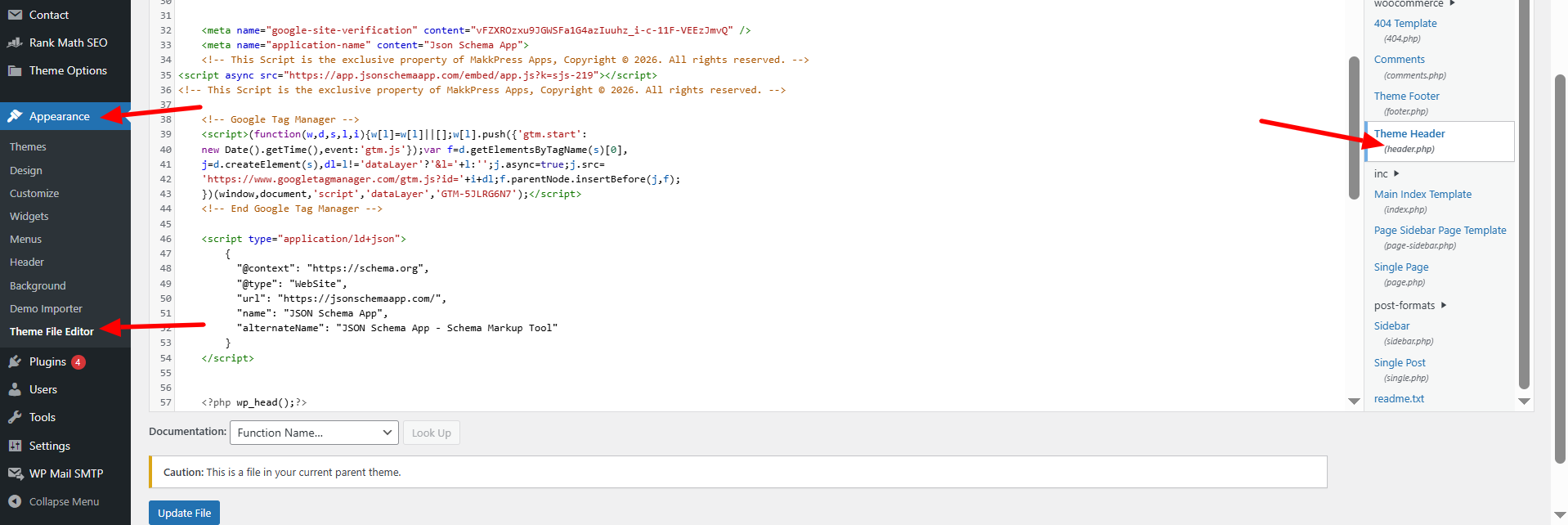Click the Users person icon
Viewport: 1568px width, 525px height.
click(x=15, y=389)
